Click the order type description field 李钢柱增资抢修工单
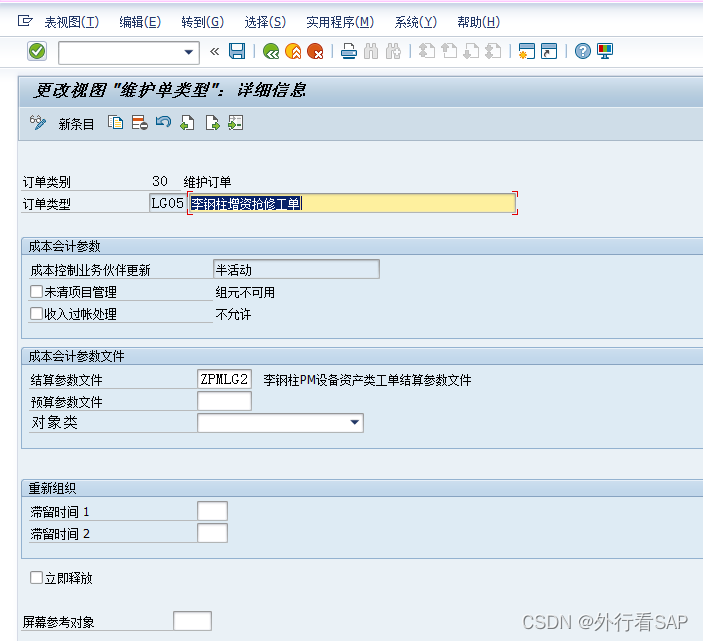 [x=352, y=204]
